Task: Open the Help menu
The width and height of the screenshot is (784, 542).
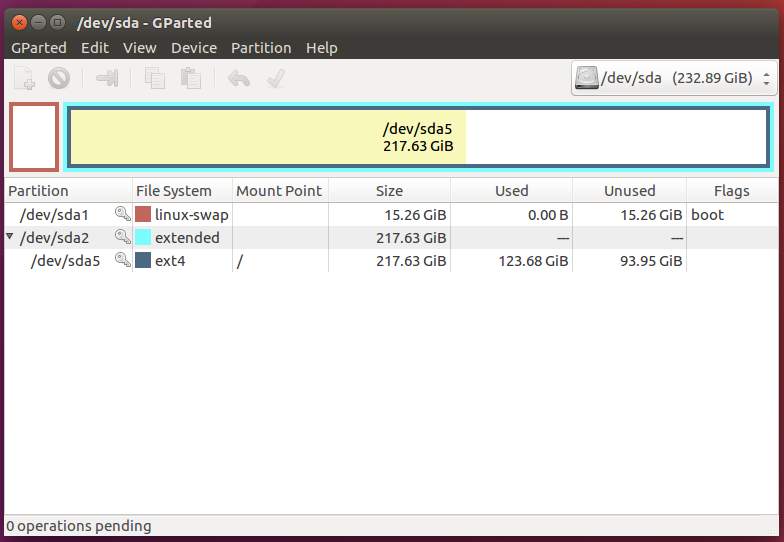Action: 322,48
